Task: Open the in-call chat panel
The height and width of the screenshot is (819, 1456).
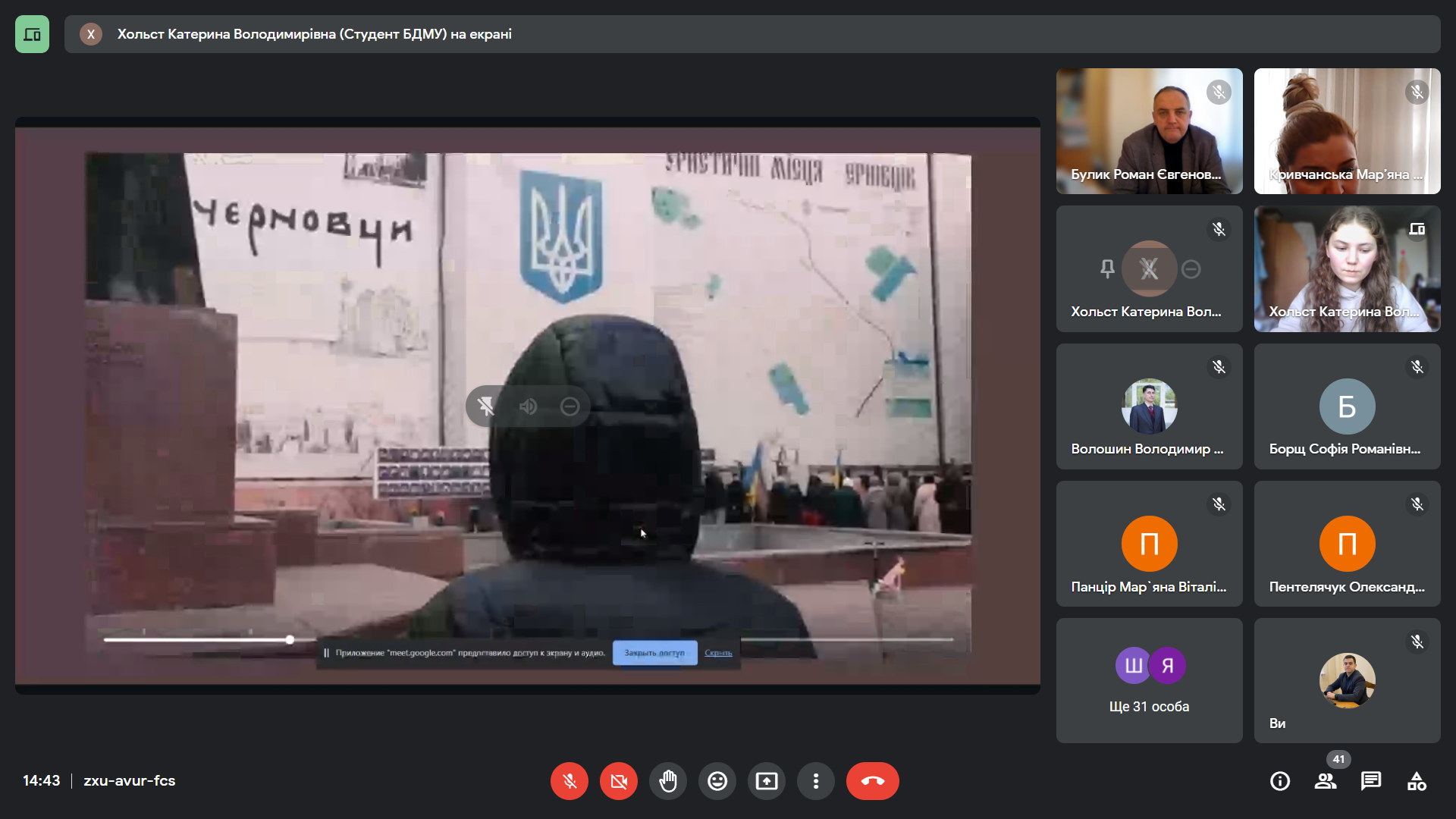Action: click(x=1371, y=781)
